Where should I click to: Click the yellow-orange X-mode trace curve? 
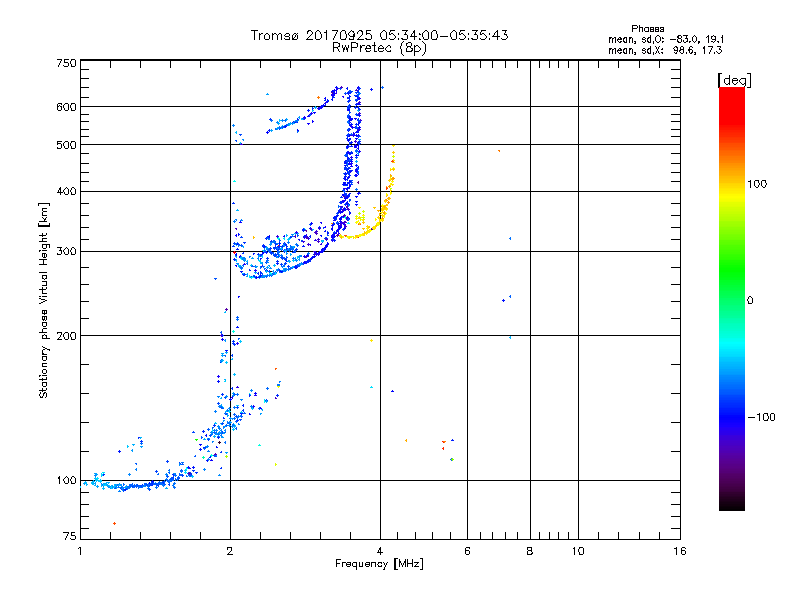coord(382,213)
